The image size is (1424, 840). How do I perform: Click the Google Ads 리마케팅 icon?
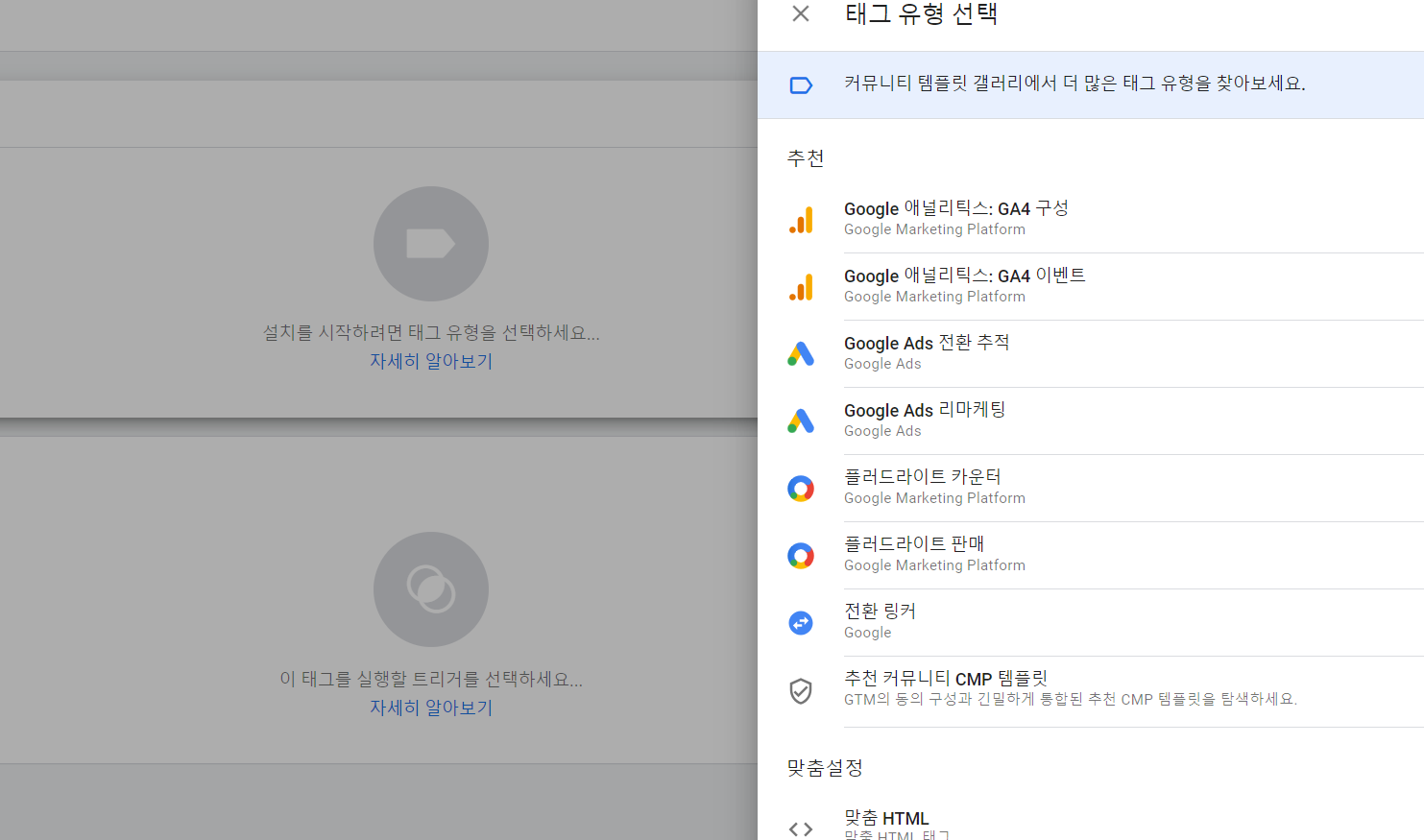pyautogui.click(x=801, y=421)
